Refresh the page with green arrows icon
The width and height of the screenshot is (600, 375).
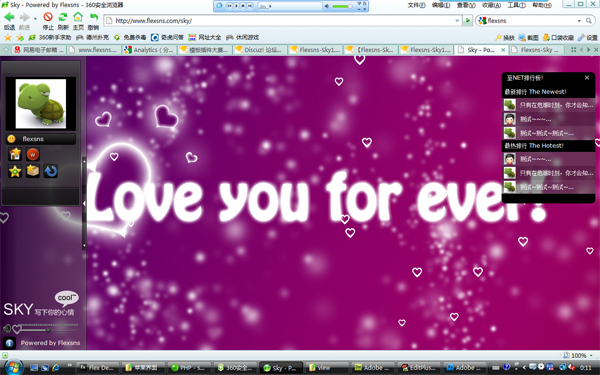(x=63, y=17)
